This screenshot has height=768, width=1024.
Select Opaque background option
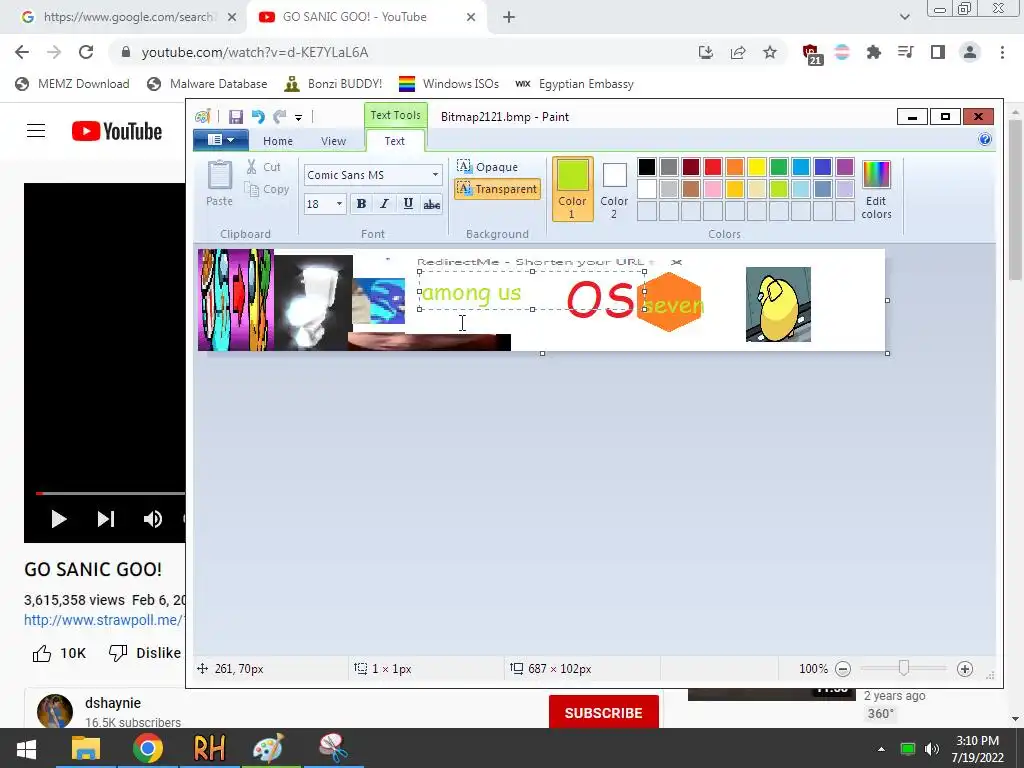coord(487,167)
